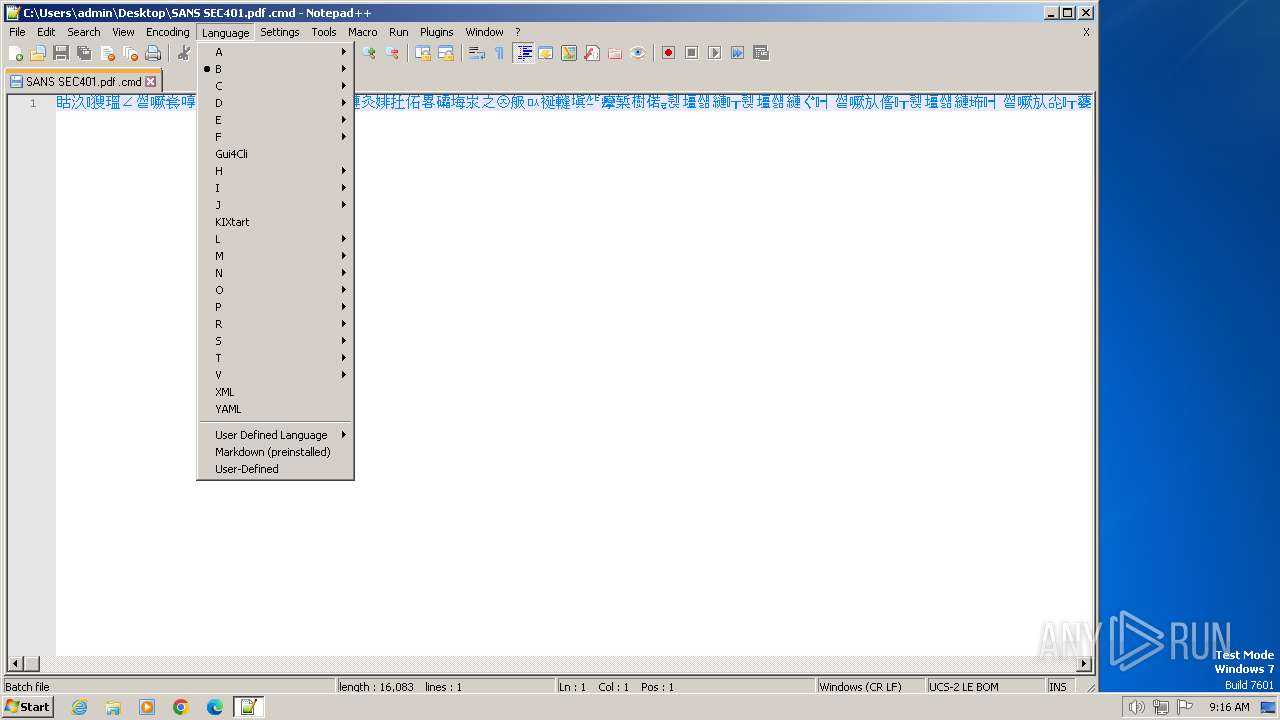Close the SANS SEC401.pdf .cmd tab
This screenshot has height=720, width=1280.
151,82
